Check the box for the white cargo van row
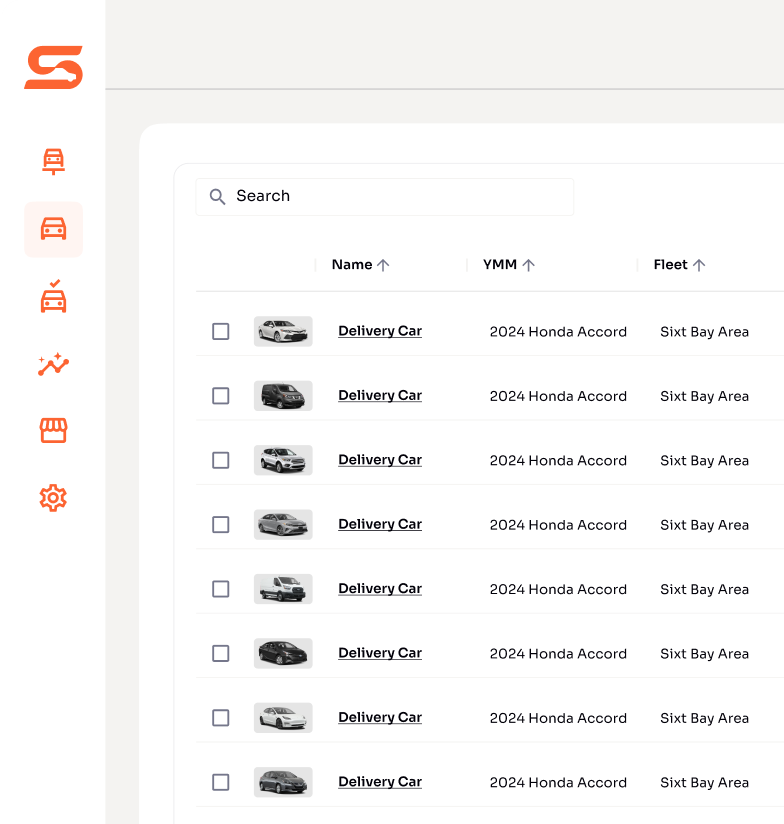 221,589
